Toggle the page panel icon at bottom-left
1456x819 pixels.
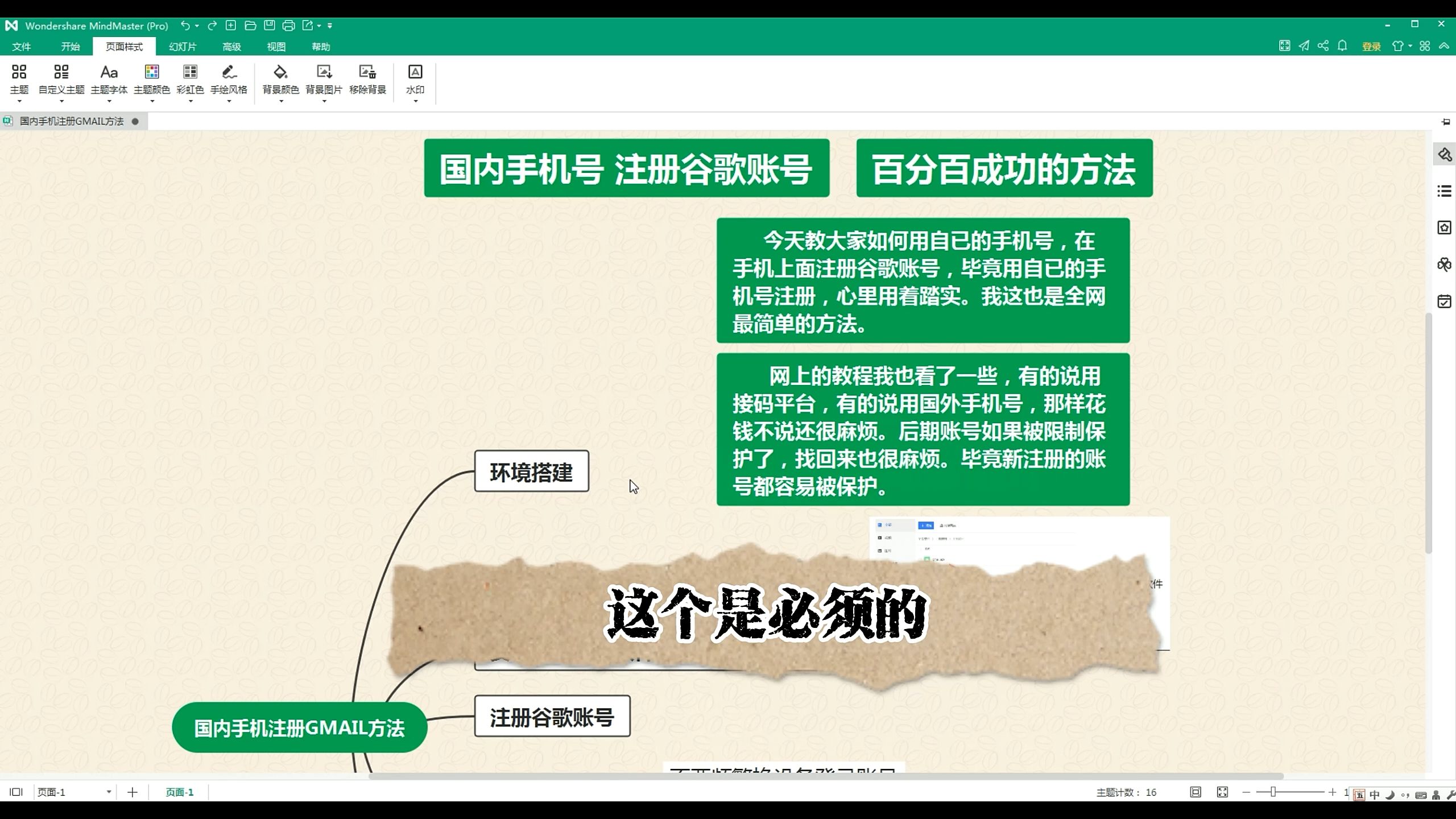click(x=16, y=792)
